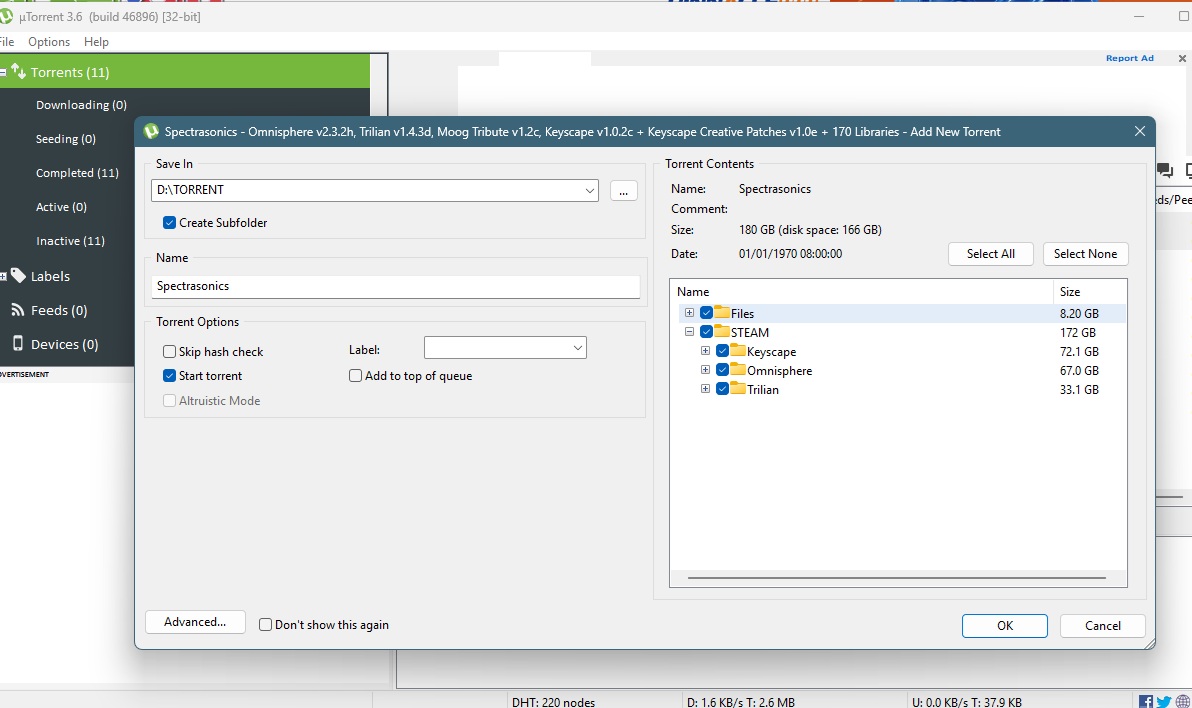Click the Name column header
This screenshot has height=708, width=1192.
click(x=861, y=291)
